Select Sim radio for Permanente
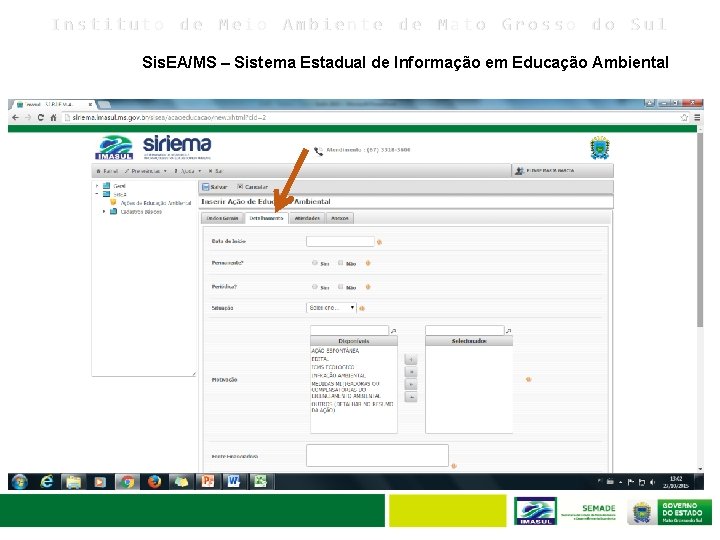The height and width of the screenshot is (540, 720). pos(315,263)
